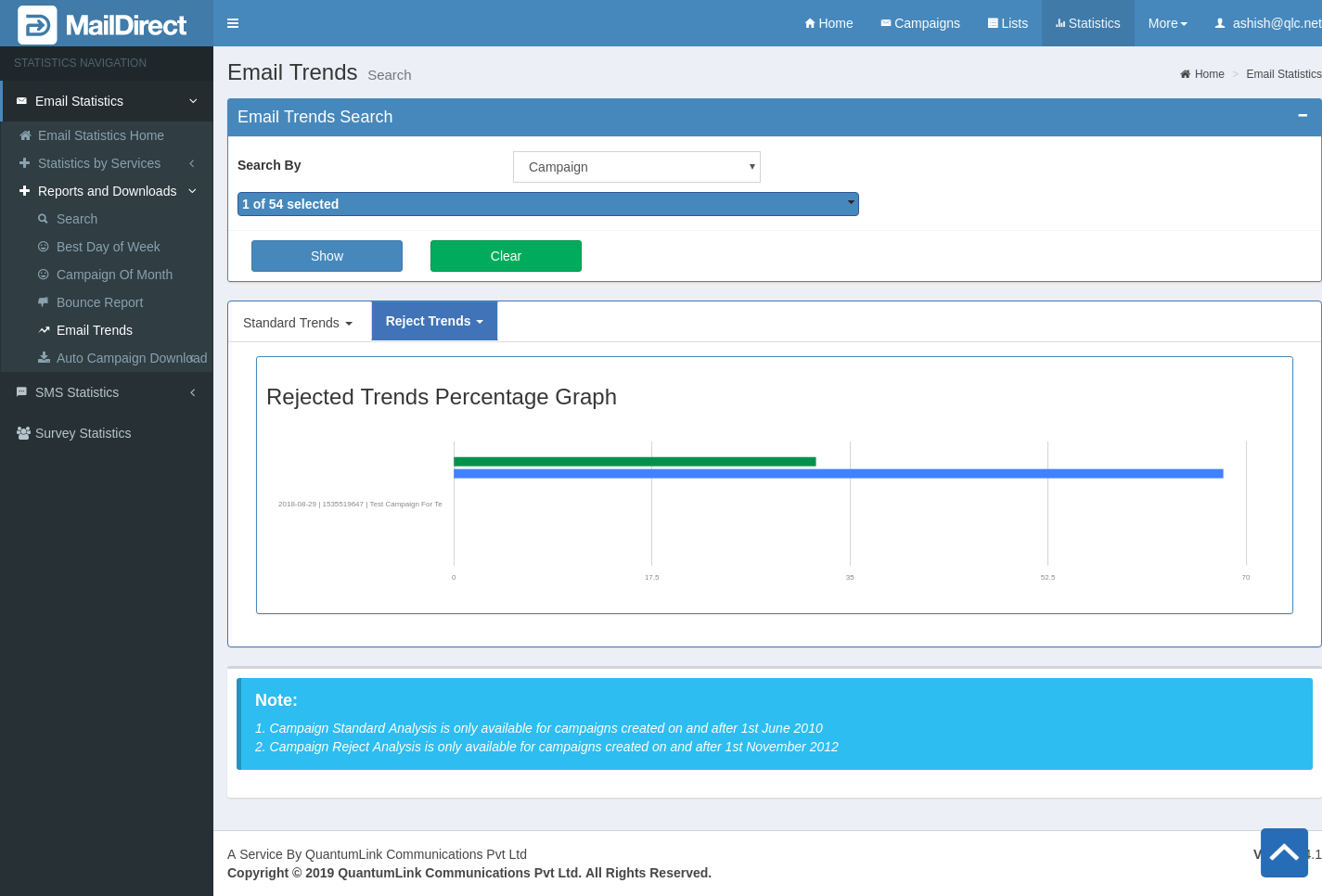
Task: Open Best Day of Week report
Action: click(x=108, y=247)
